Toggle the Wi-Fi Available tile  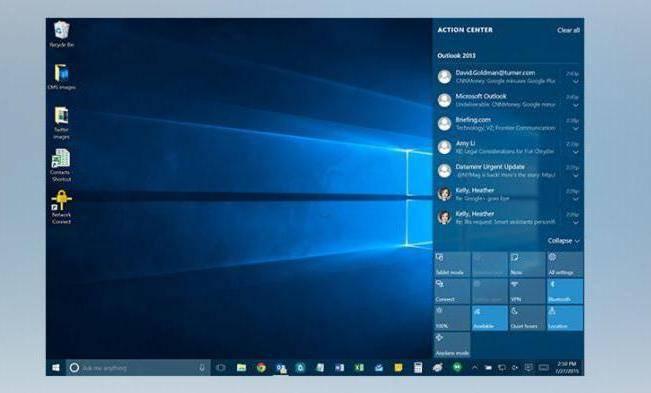click(489, 318)
